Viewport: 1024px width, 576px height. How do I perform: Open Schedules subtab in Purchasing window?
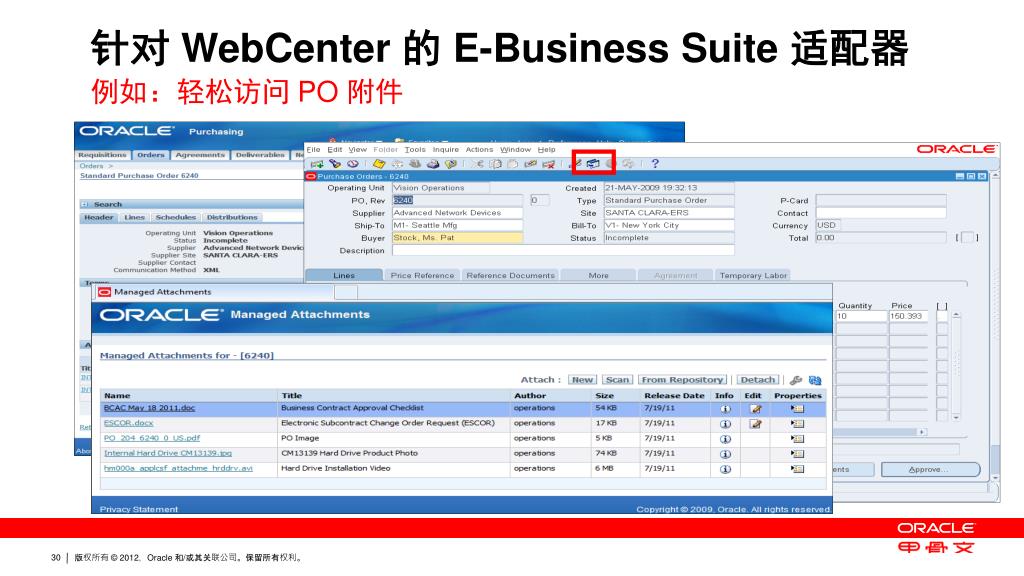(x=175, y=217)
